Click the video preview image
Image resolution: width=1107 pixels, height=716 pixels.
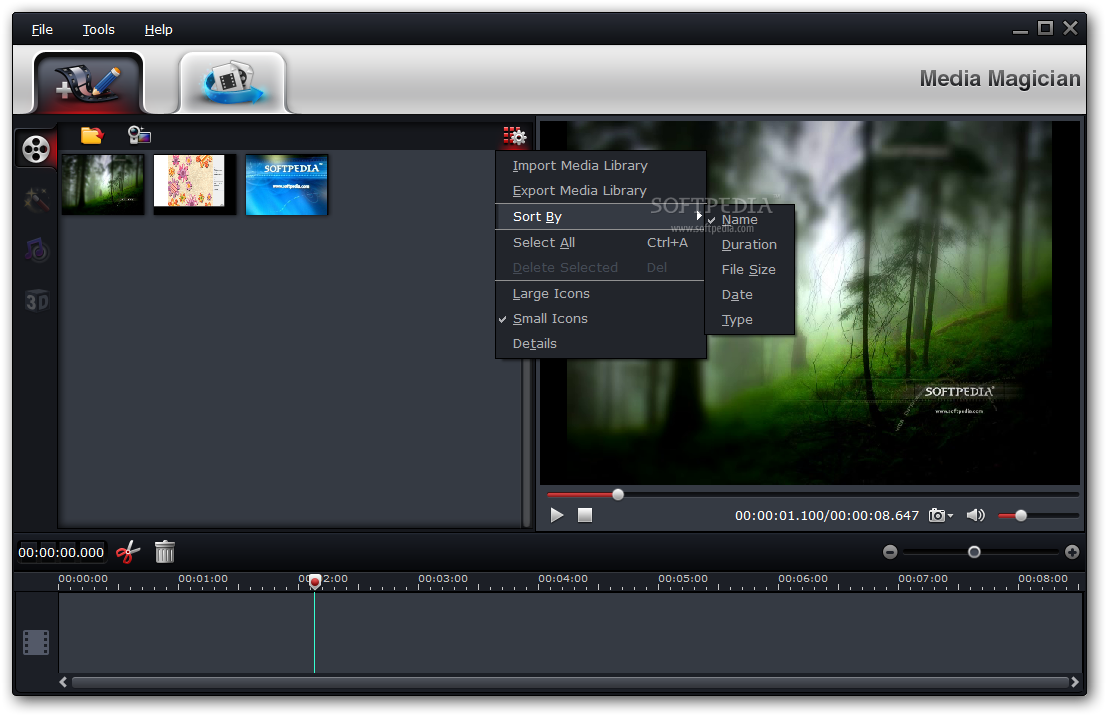click(810, 302)
